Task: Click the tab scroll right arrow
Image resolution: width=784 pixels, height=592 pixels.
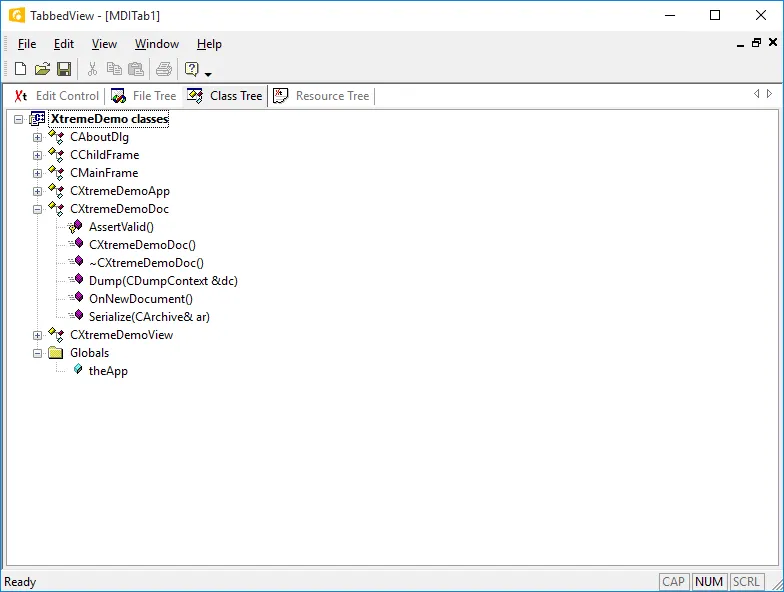Action: [769, 94]
